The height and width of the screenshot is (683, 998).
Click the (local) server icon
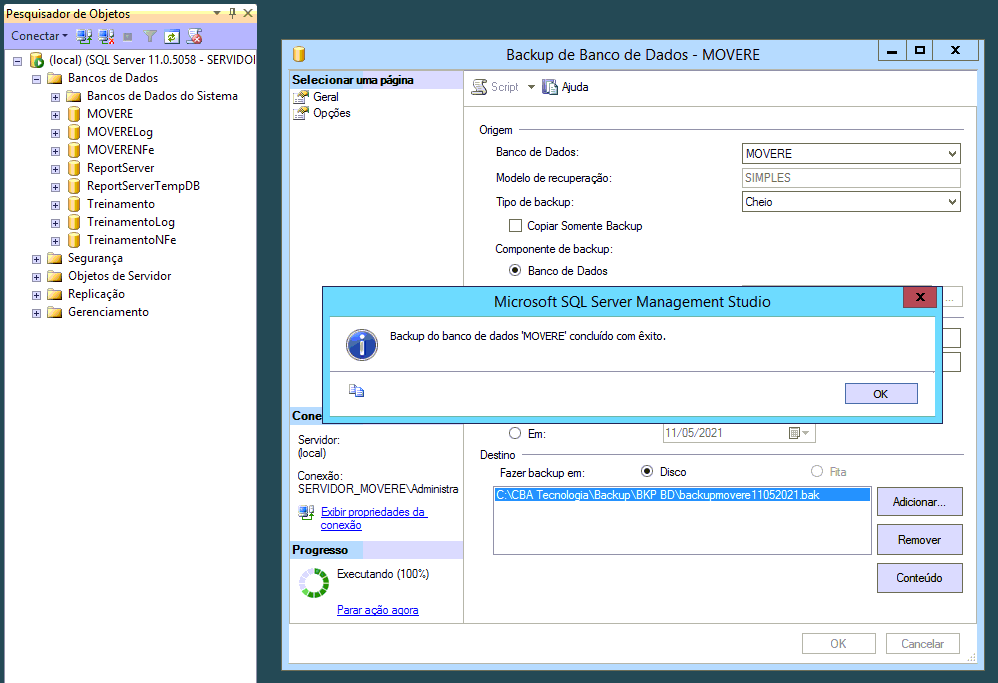tap(37, 60)
